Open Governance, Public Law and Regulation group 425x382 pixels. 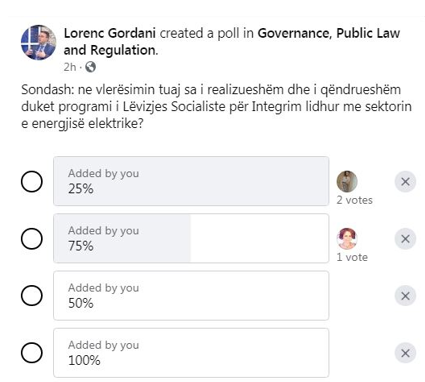(x=232, y=42)
